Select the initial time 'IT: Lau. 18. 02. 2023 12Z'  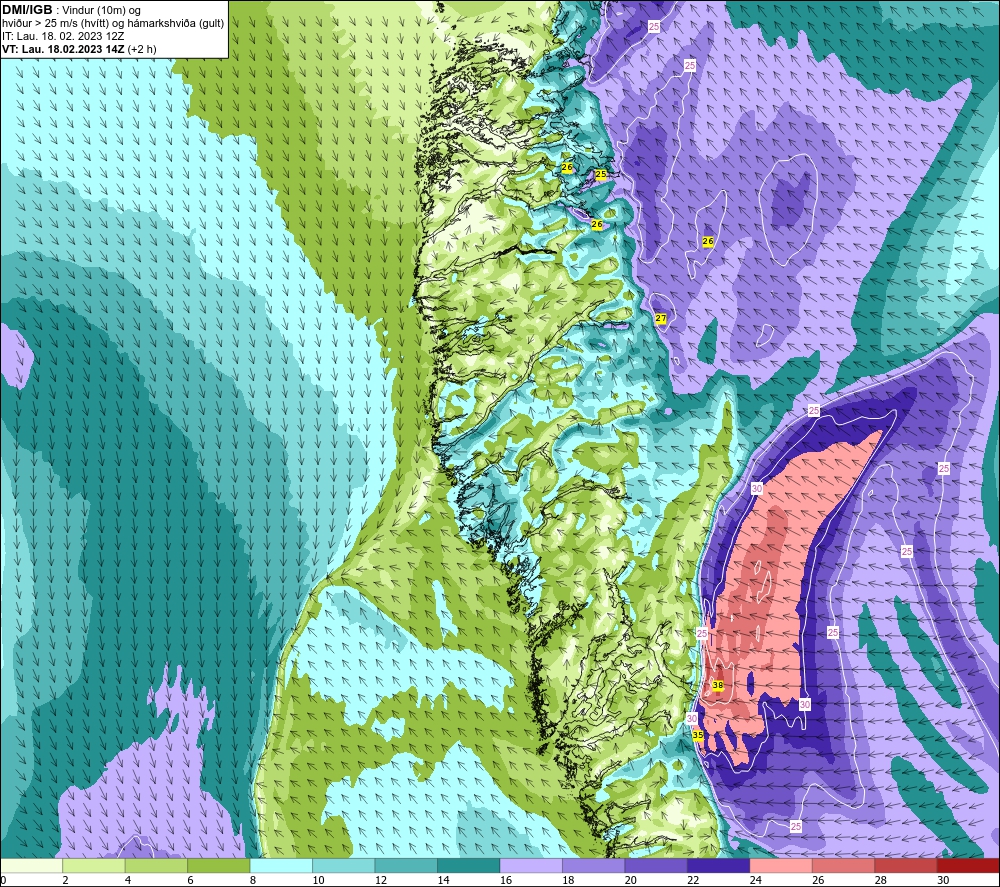(x=62, y=36)
